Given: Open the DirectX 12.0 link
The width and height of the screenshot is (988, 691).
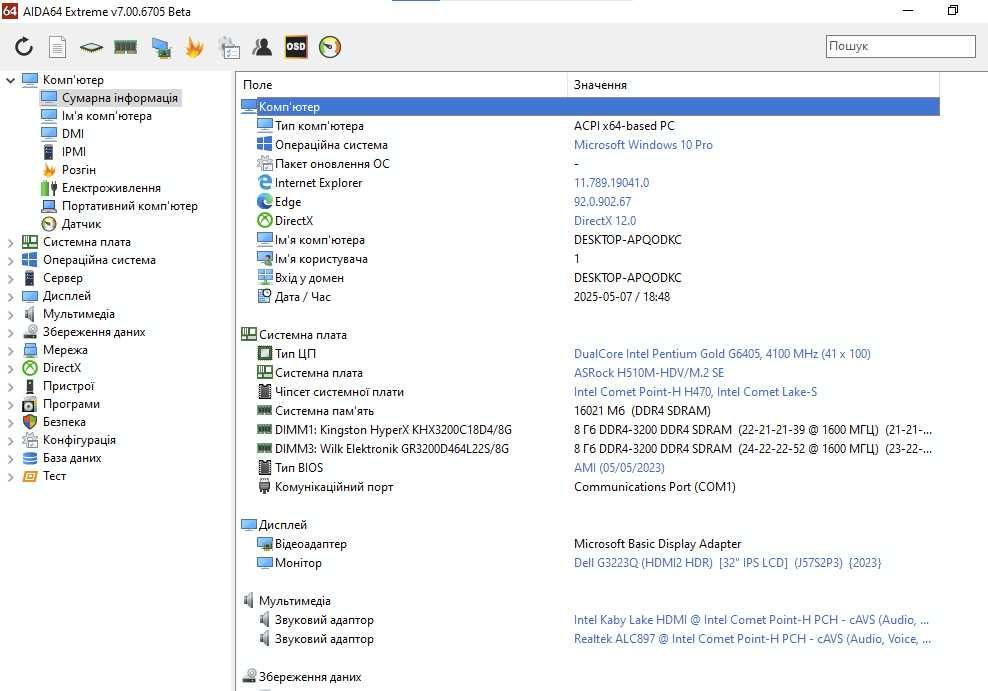Looking at the screenshot, I should 605,220.
